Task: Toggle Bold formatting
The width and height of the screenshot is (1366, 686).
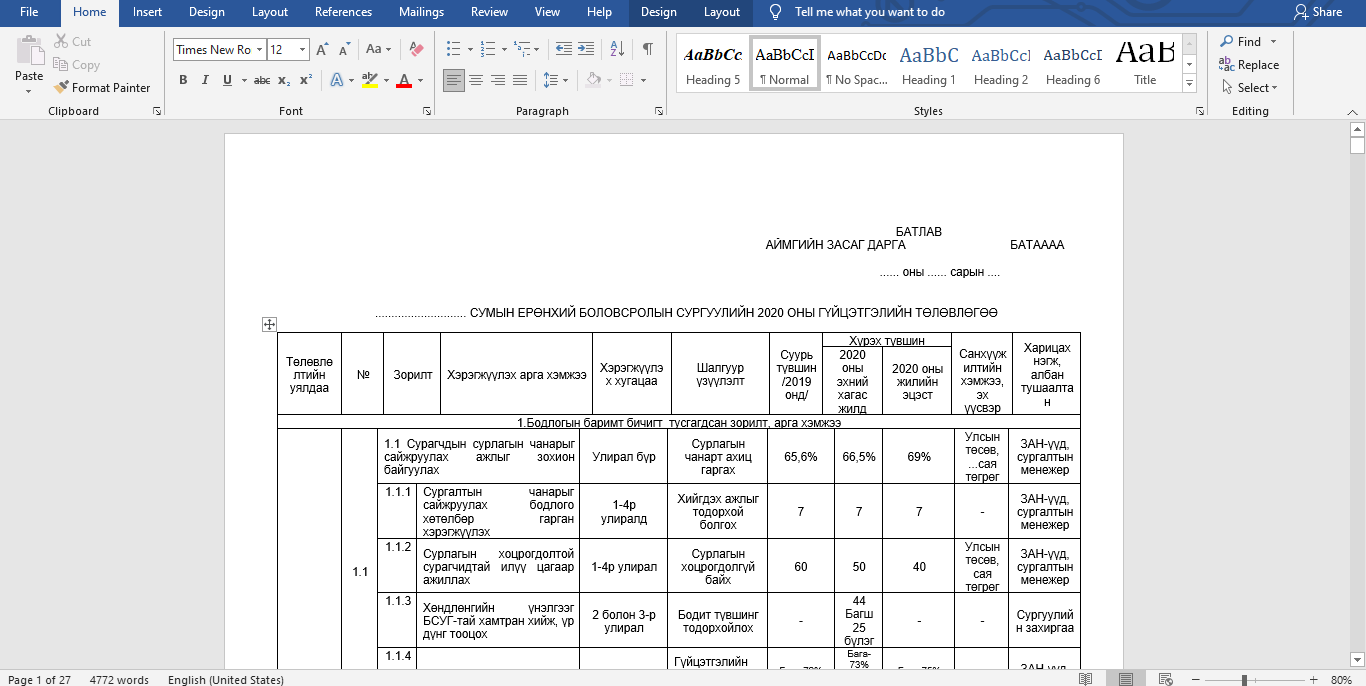Action: (x=183, y=80)
